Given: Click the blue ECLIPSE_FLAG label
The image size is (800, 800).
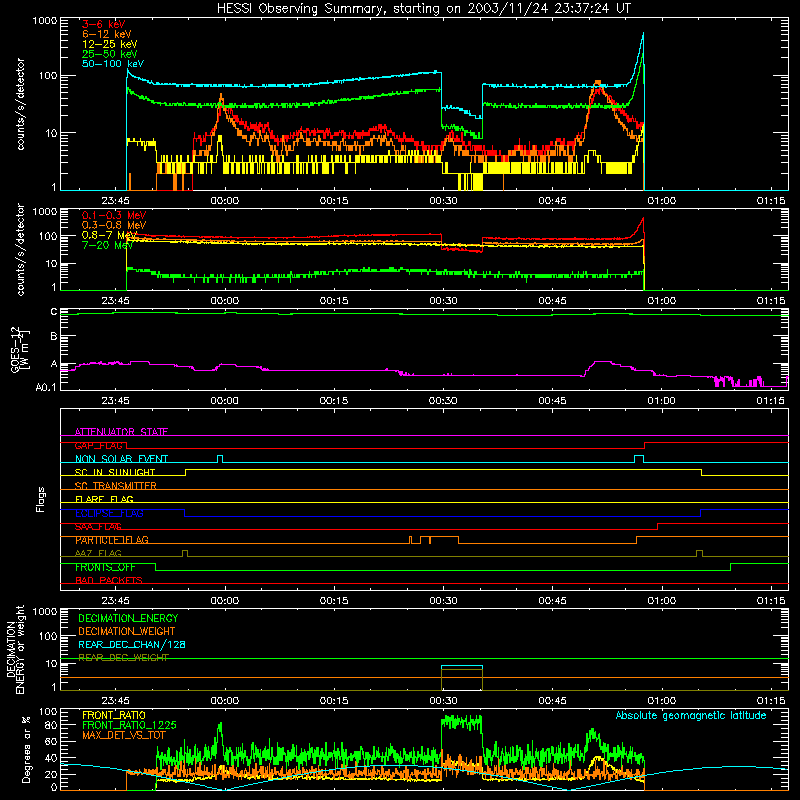Looking at the screenshot, I should pyautogui.click(x=109, y=513).
